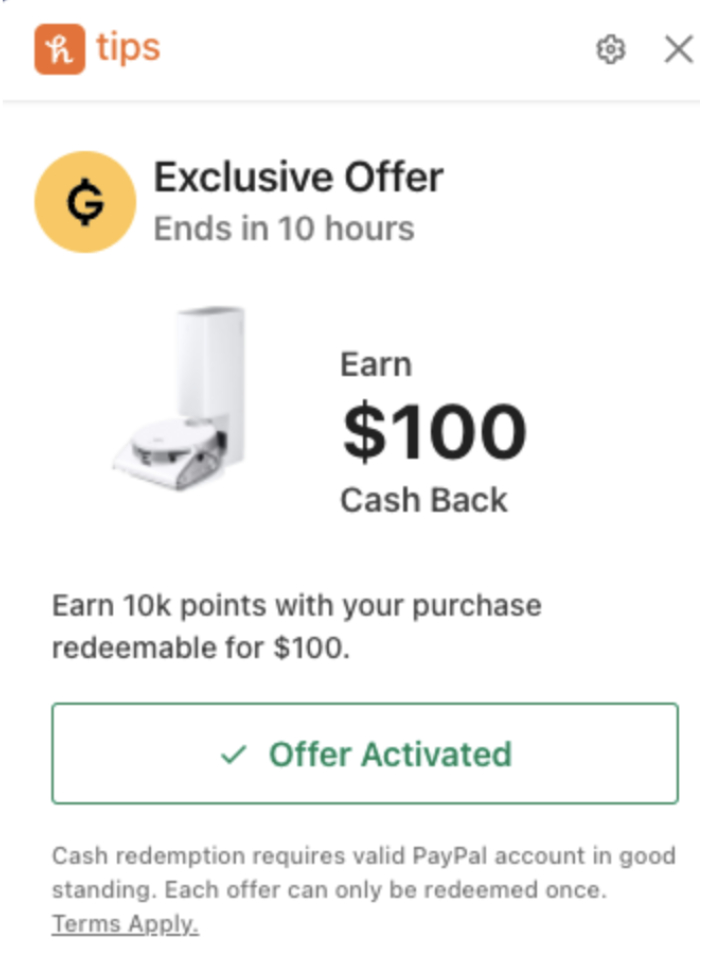Viewport: 708px width, 964px height.
Task: Click the "redeemable for $100" text line
Action: pos(201,648)
